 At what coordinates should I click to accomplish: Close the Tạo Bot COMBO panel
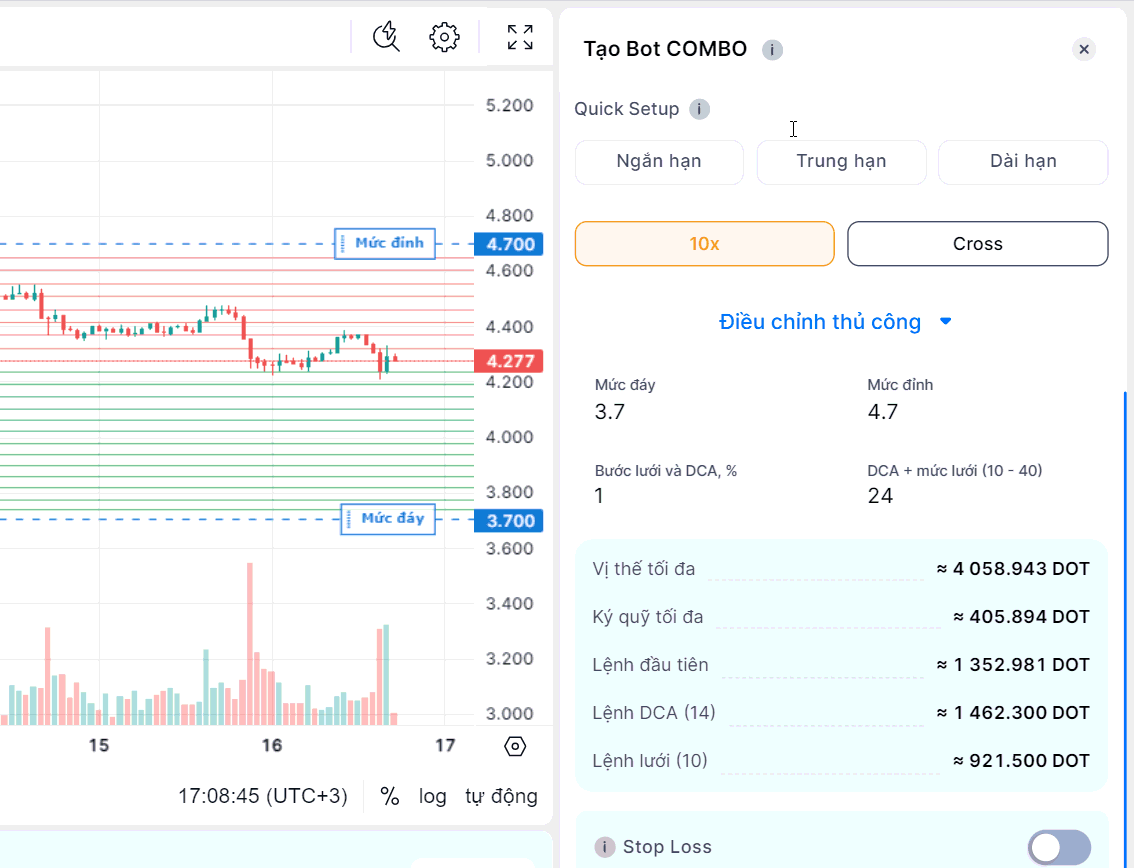[1084, 49]
